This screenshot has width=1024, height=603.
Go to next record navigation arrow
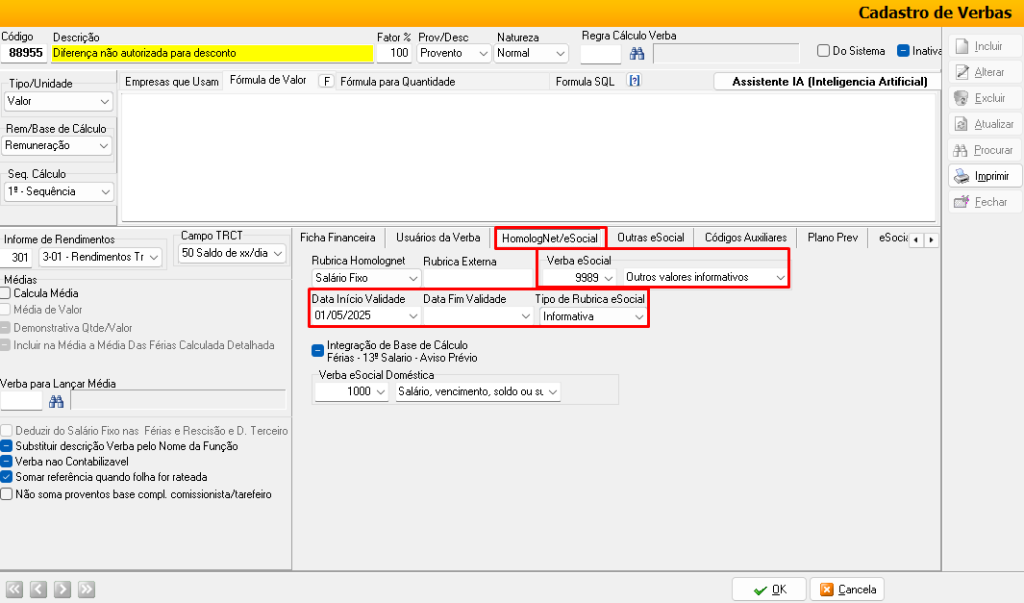(x=62, y=589)
